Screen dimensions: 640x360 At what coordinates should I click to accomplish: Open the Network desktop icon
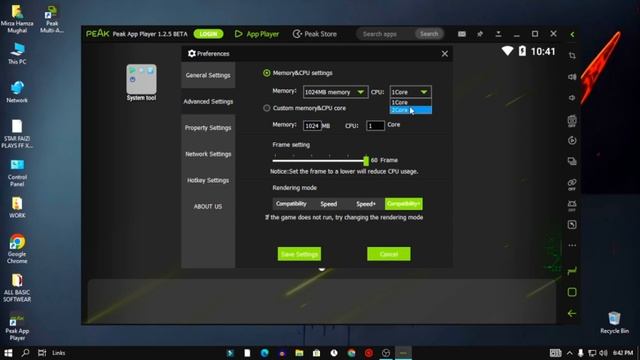point(17,91)
